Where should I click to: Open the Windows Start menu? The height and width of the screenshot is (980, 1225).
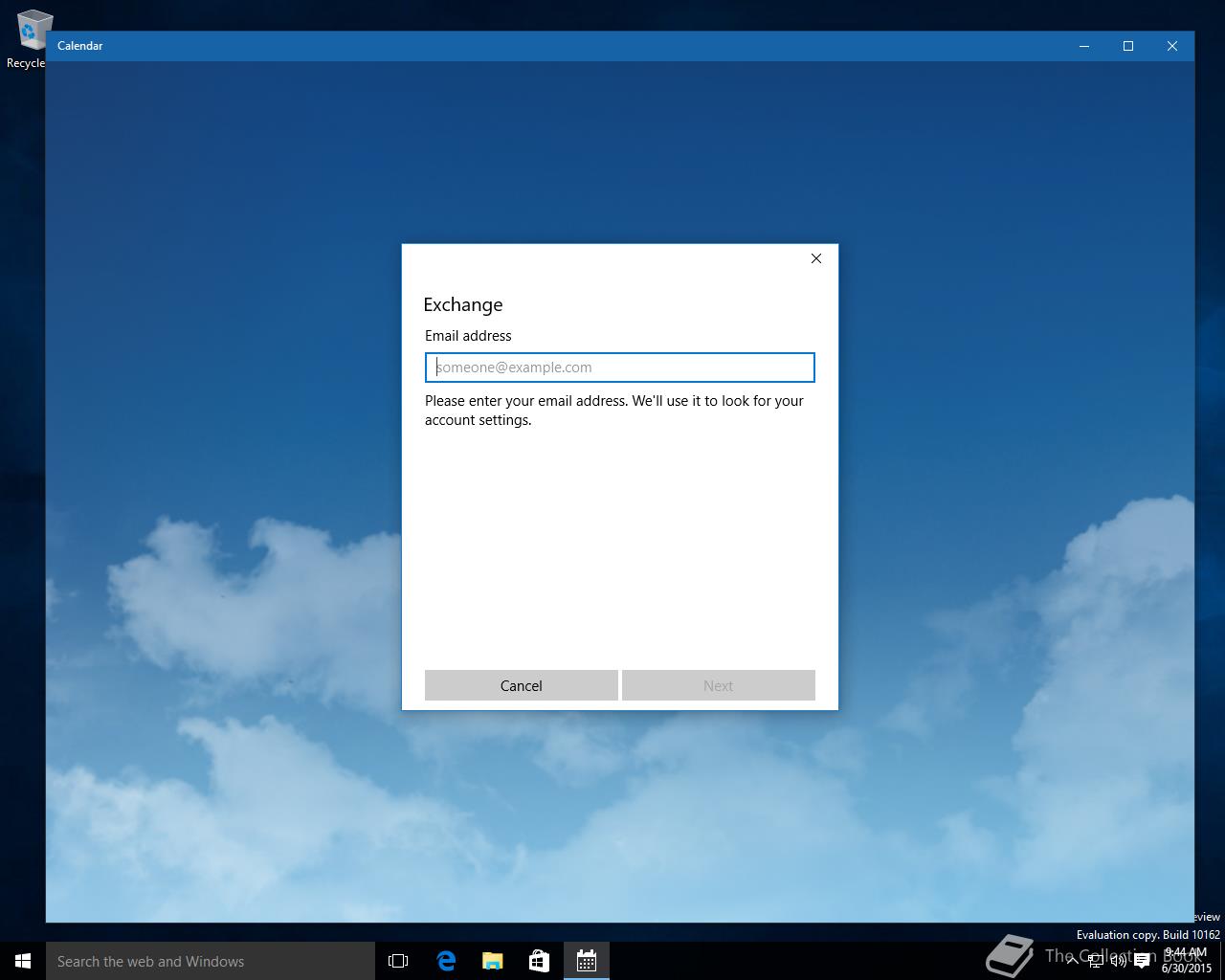(23, 961)
